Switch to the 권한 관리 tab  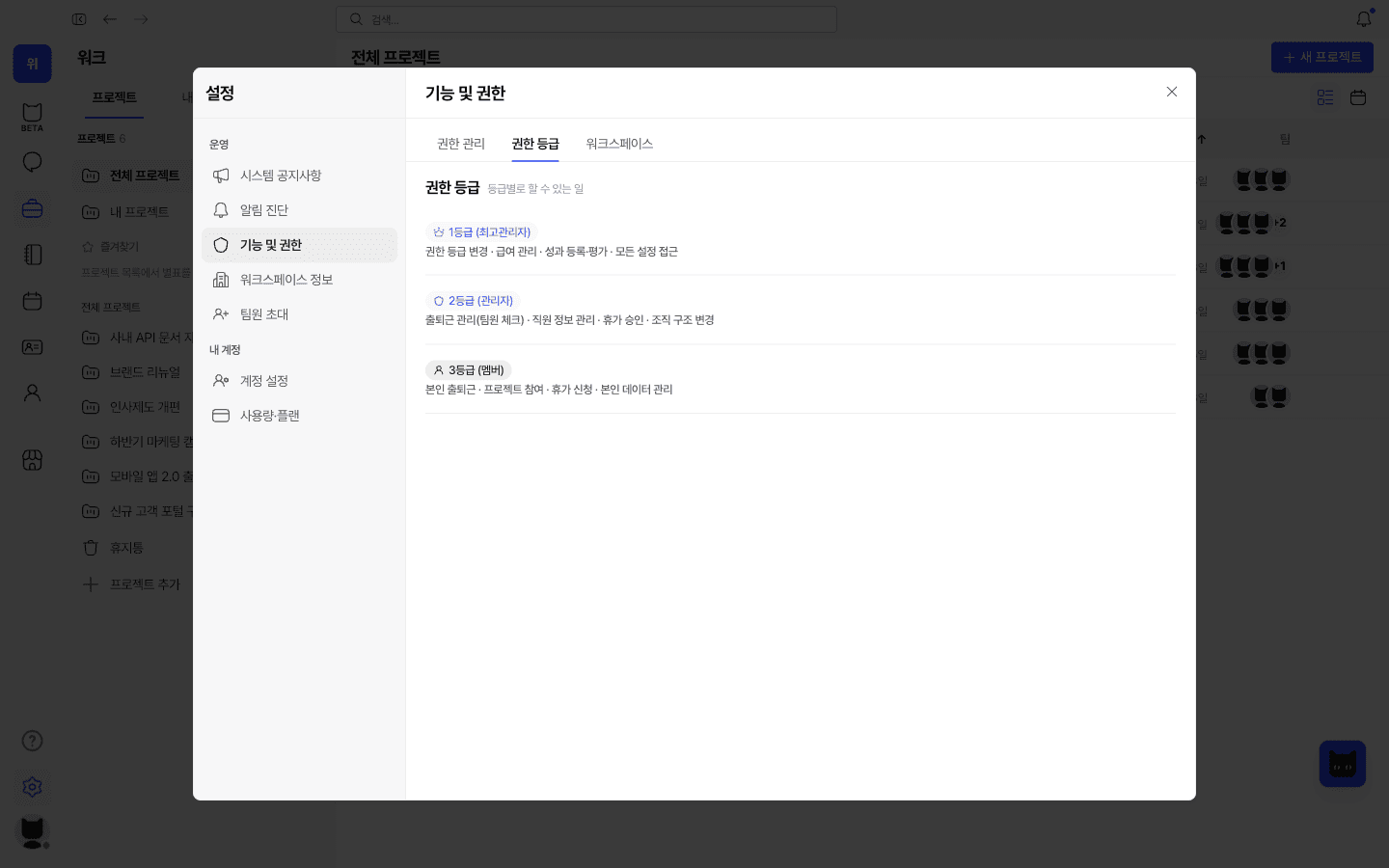click(x=461, y=144)
